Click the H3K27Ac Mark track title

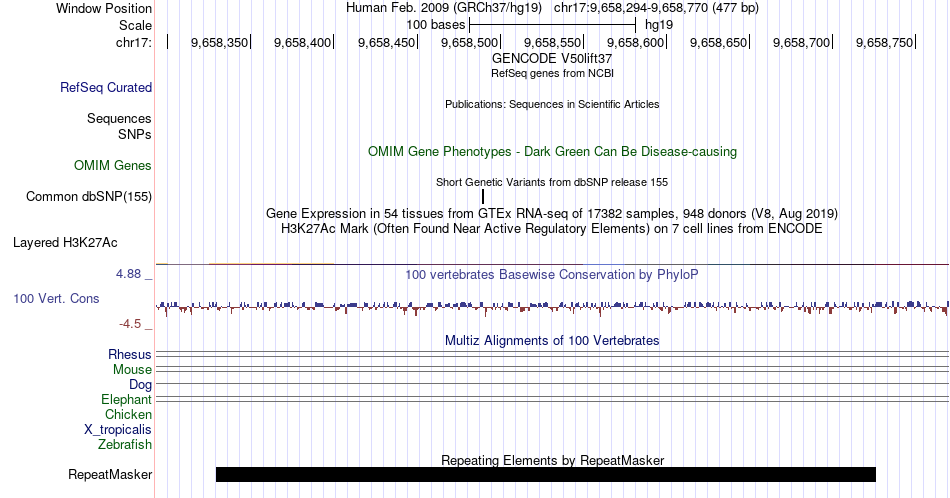click(552, 228)
